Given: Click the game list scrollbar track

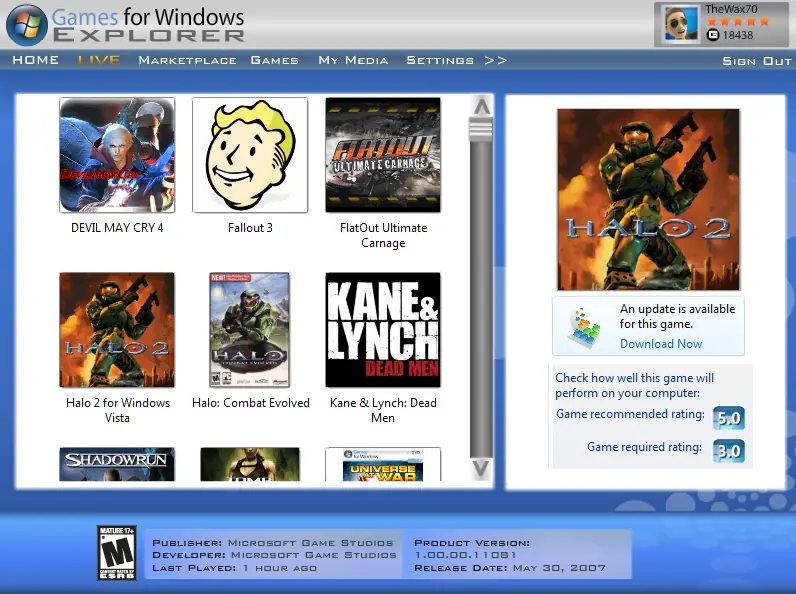Looking at the screenshot, I should click(x=481, y=300).
